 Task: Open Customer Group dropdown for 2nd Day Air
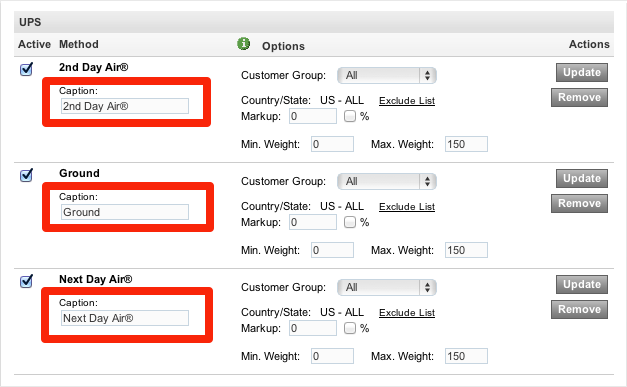point(387,76)
